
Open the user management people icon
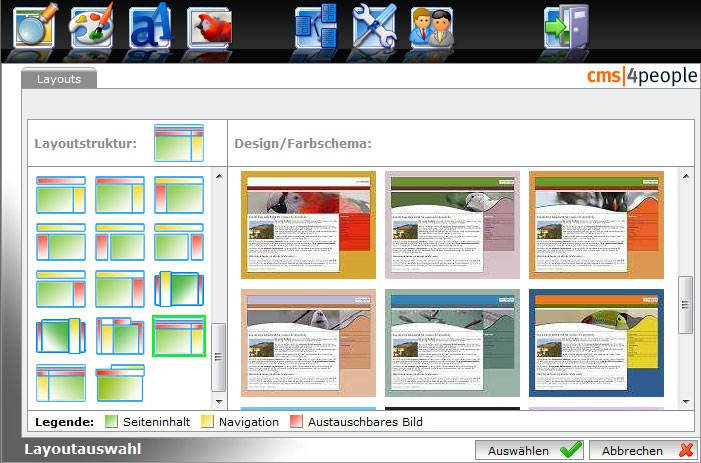(432, 27)
